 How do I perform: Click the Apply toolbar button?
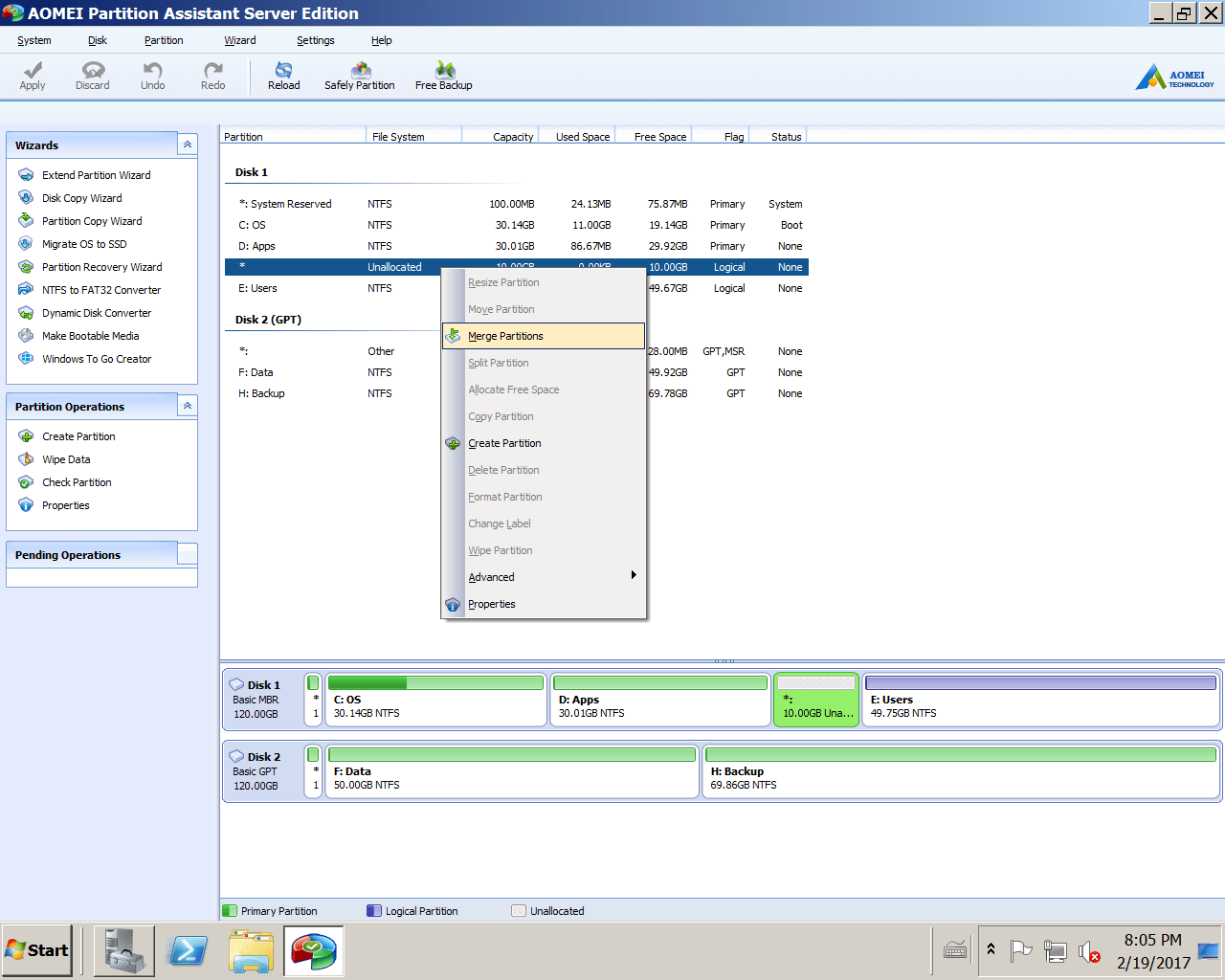33,76
